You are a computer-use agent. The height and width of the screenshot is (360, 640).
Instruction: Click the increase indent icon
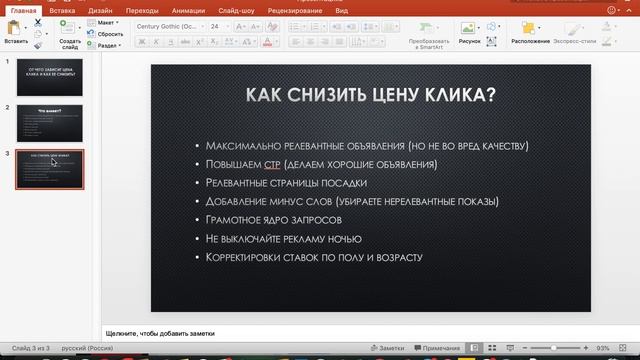coord(351,27)
